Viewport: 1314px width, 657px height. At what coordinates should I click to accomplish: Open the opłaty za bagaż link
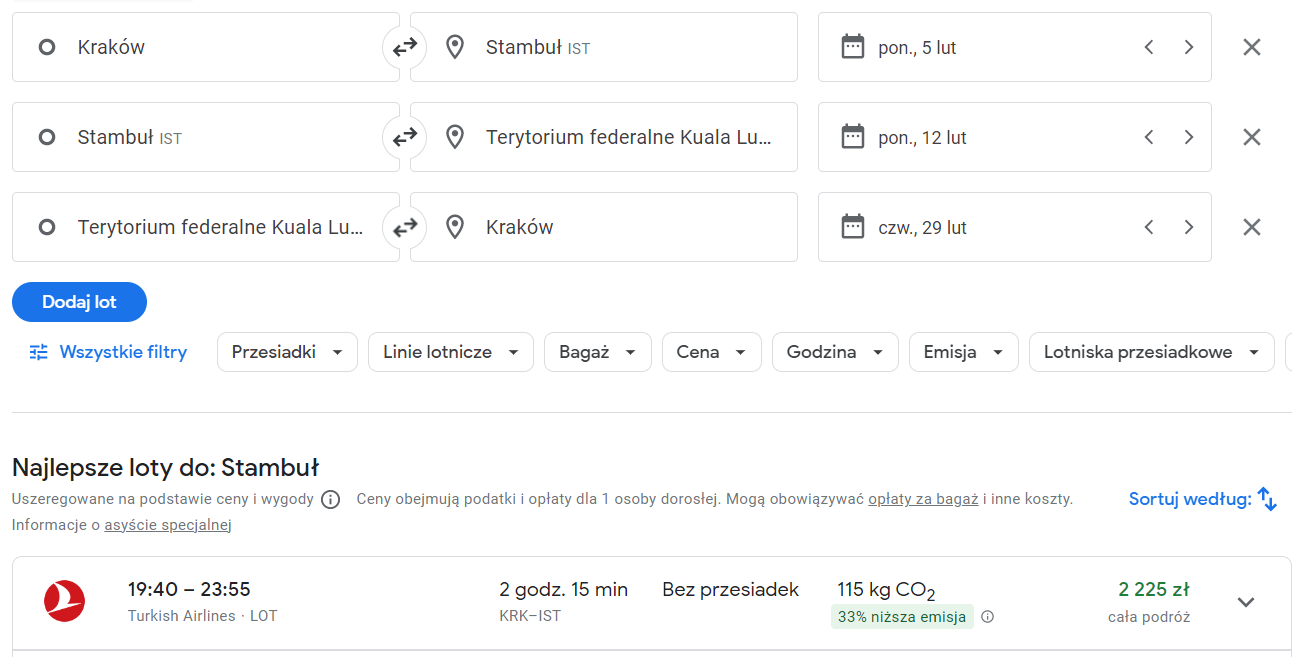(923, 499)
